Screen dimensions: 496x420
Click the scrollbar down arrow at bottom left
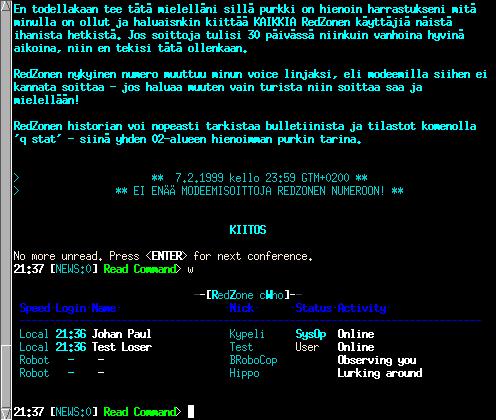click(x=6, y=414)
